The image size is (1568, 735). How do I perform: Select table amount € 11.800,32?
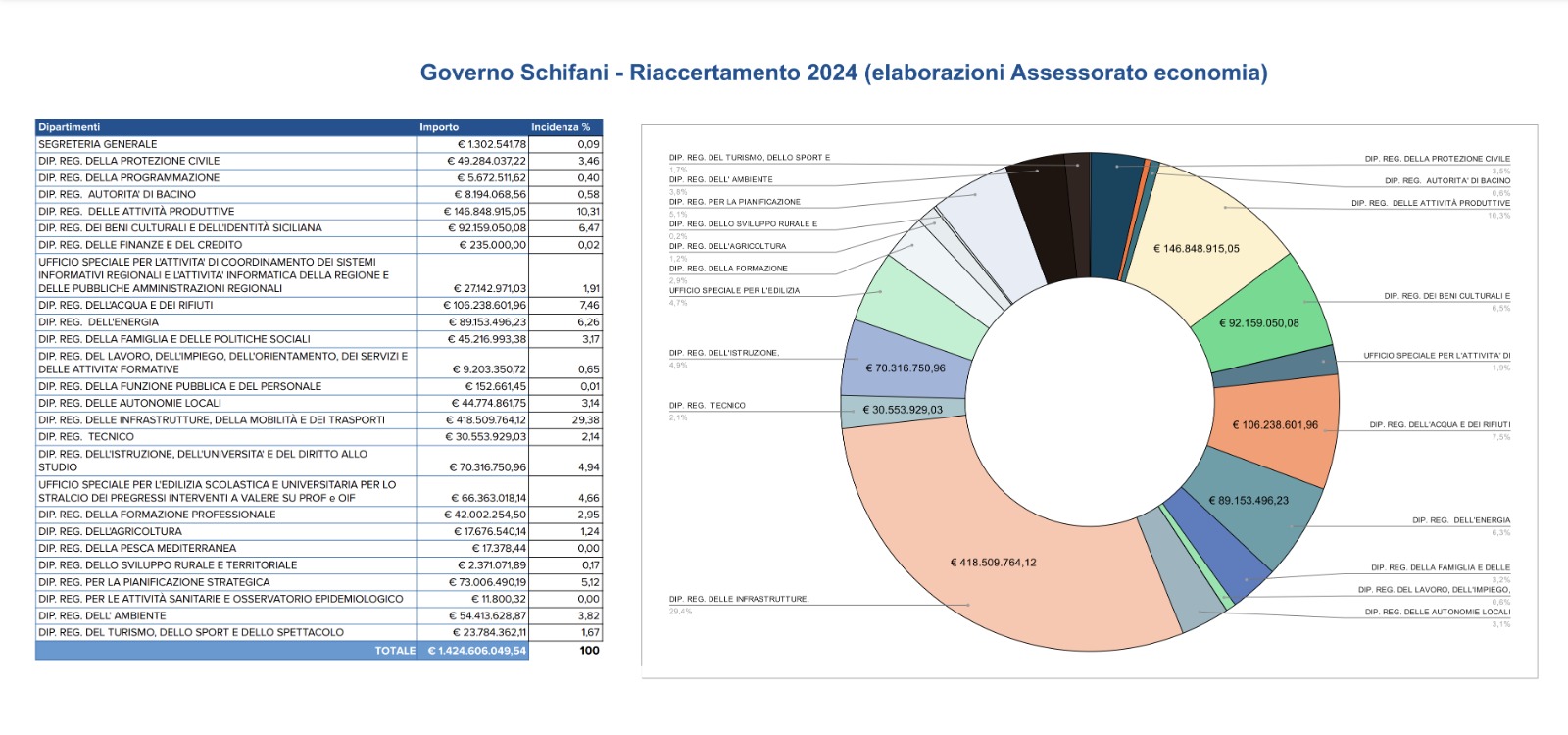click(499, 599)
